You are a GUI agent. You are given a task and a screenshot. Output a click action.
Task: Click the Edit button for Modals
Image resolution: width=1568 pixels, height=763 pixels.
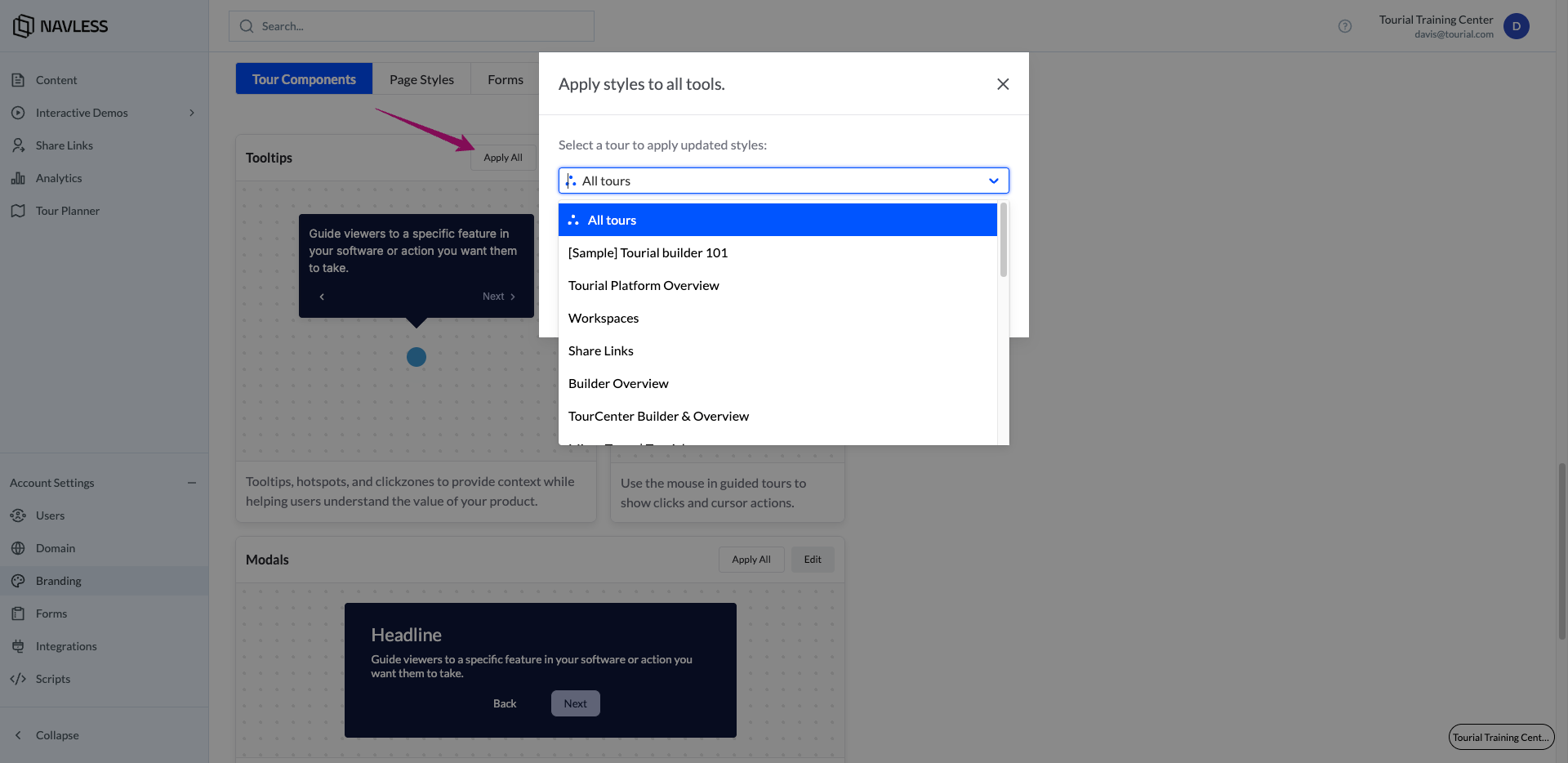click(x=812, y=560)
